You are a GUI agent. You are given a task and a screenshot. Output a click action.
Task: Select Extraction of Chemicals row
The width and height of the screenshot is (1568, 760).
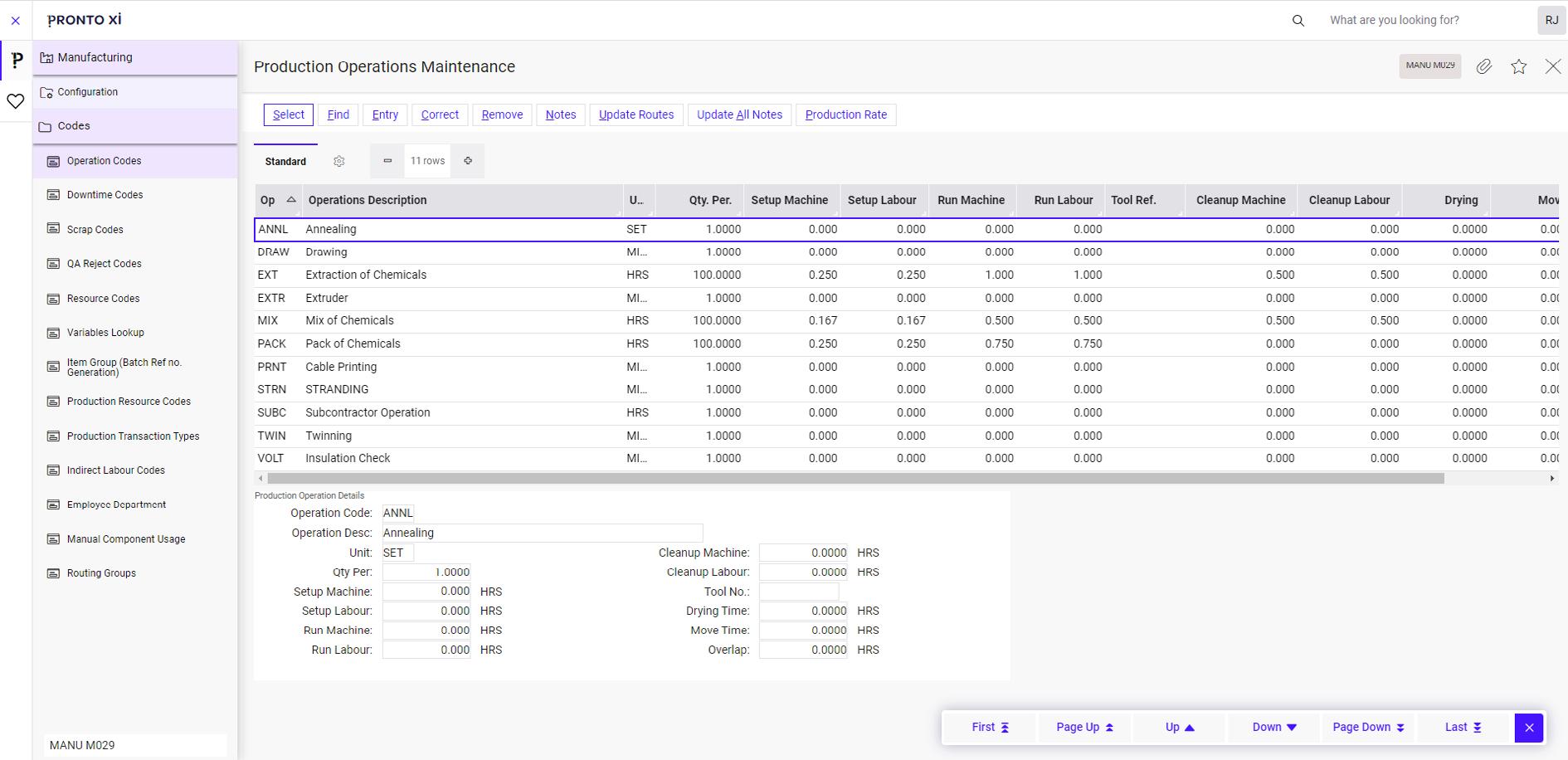coord(906,275)
